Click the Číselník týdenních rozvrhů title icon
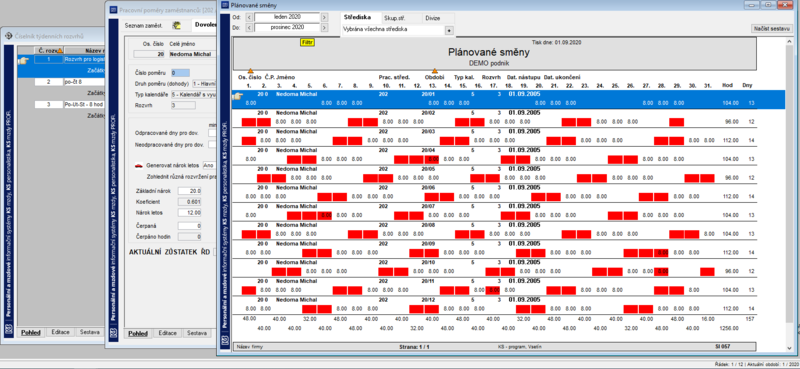This screenshot has height=369, width=800. coord(9,36)
